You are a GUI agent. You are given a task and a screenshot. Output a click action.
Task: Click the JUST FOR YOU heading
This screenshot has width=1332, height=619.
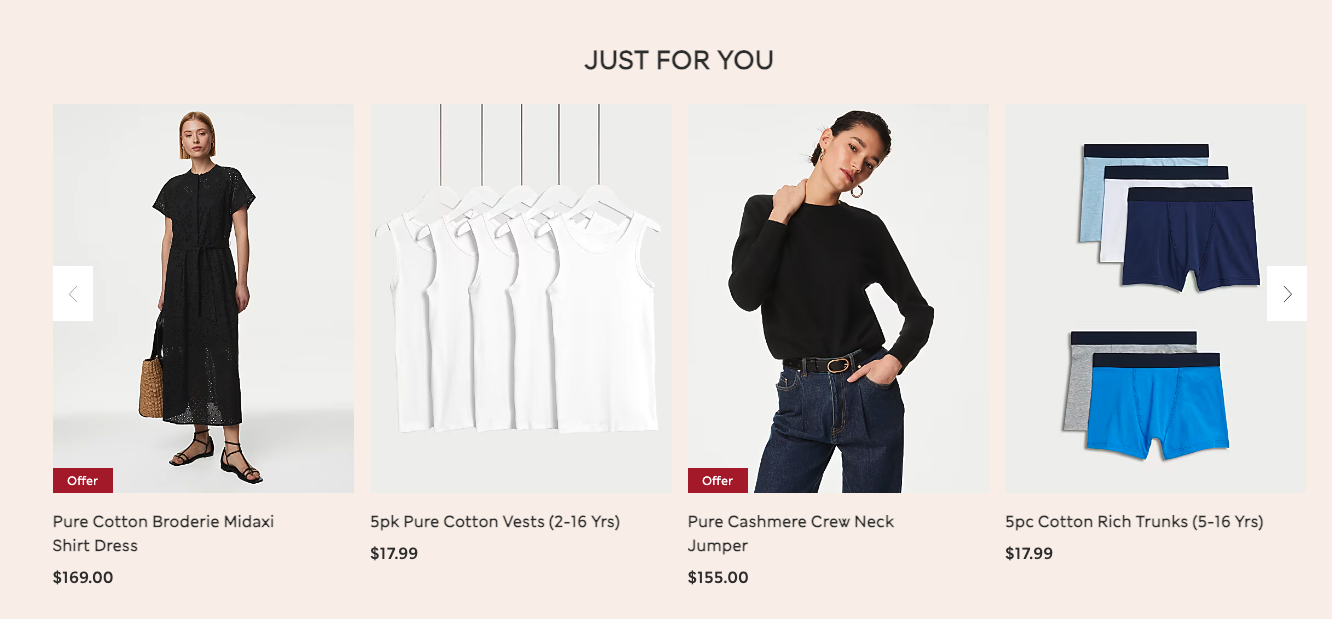679,60
